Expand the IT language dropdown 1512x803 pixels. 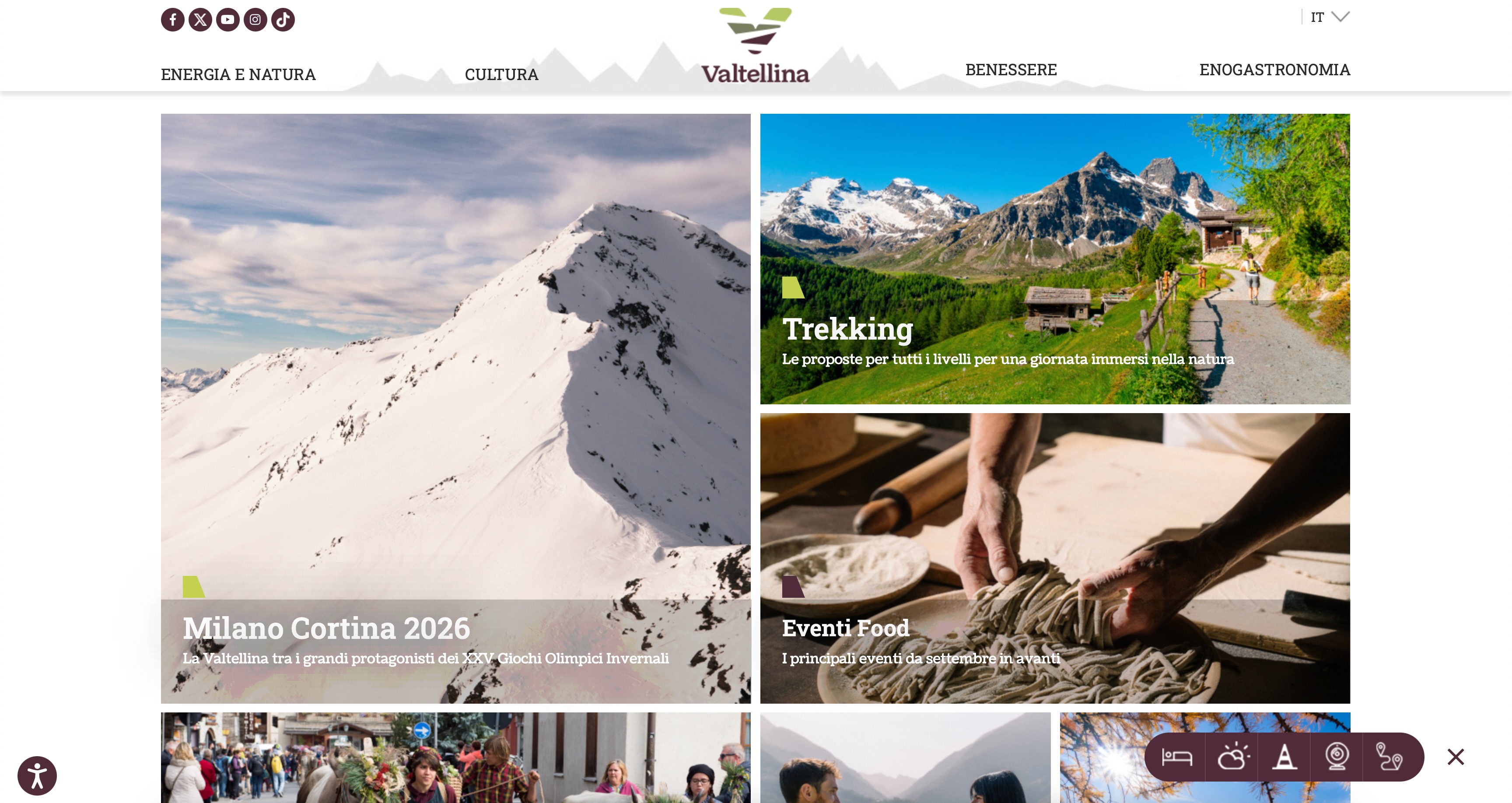tap(1330, 17)
